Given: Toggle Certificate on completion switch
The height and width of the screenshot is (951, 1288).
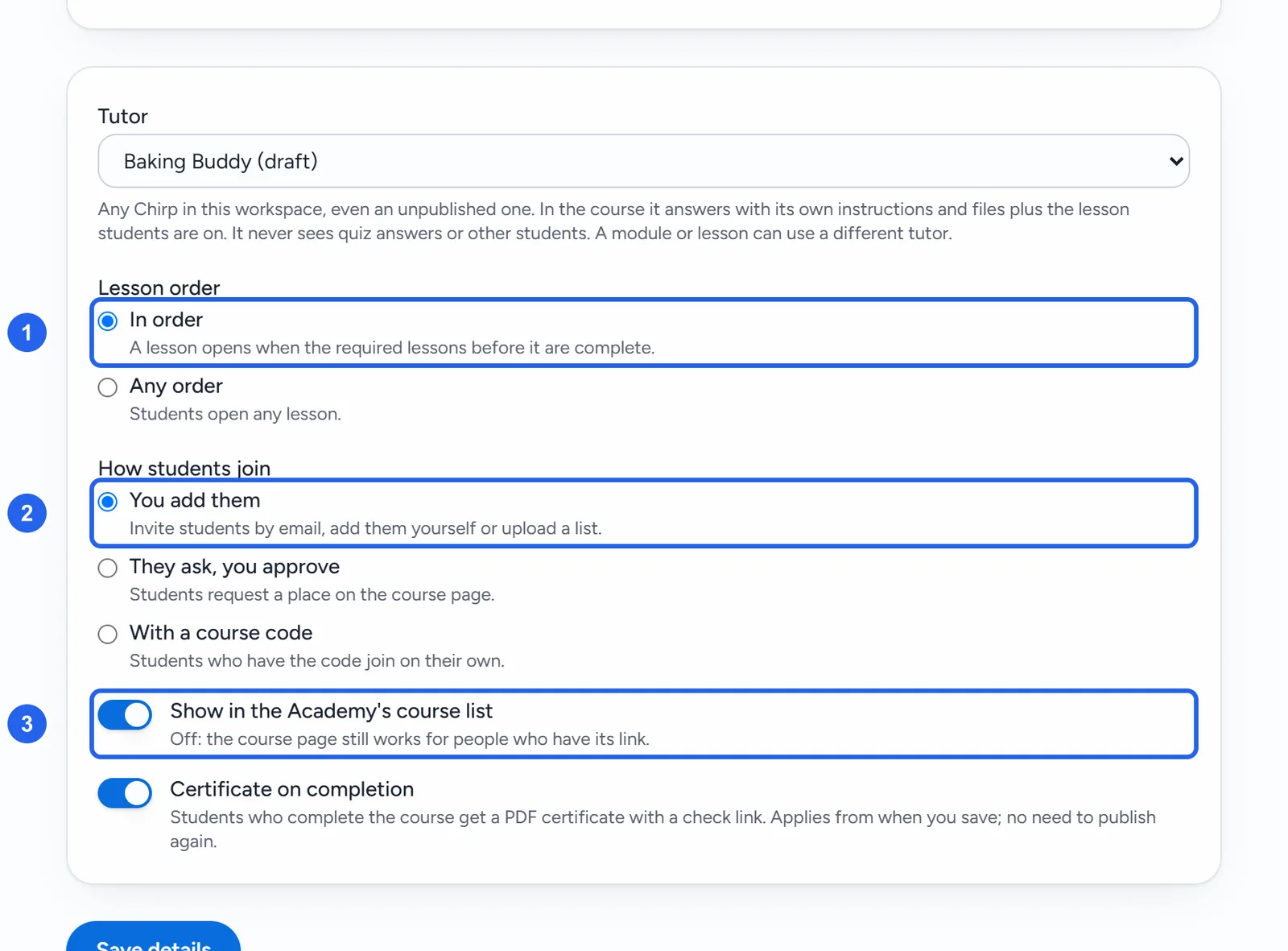Looking at the screenshot, I should pos(125,792).
